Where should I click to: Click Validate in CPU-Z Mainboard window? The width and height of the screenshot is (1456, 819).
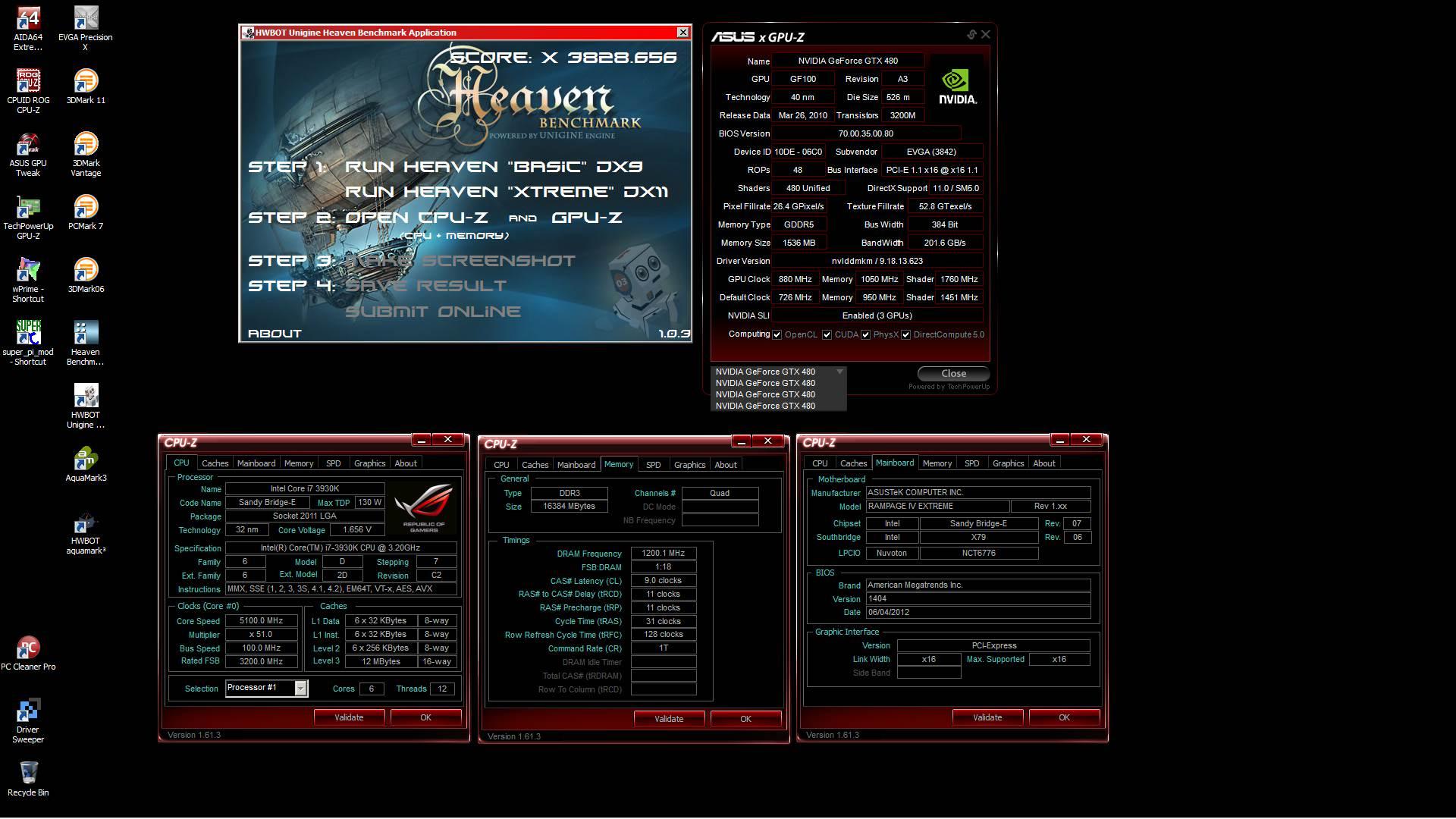(x=987, y=717)
